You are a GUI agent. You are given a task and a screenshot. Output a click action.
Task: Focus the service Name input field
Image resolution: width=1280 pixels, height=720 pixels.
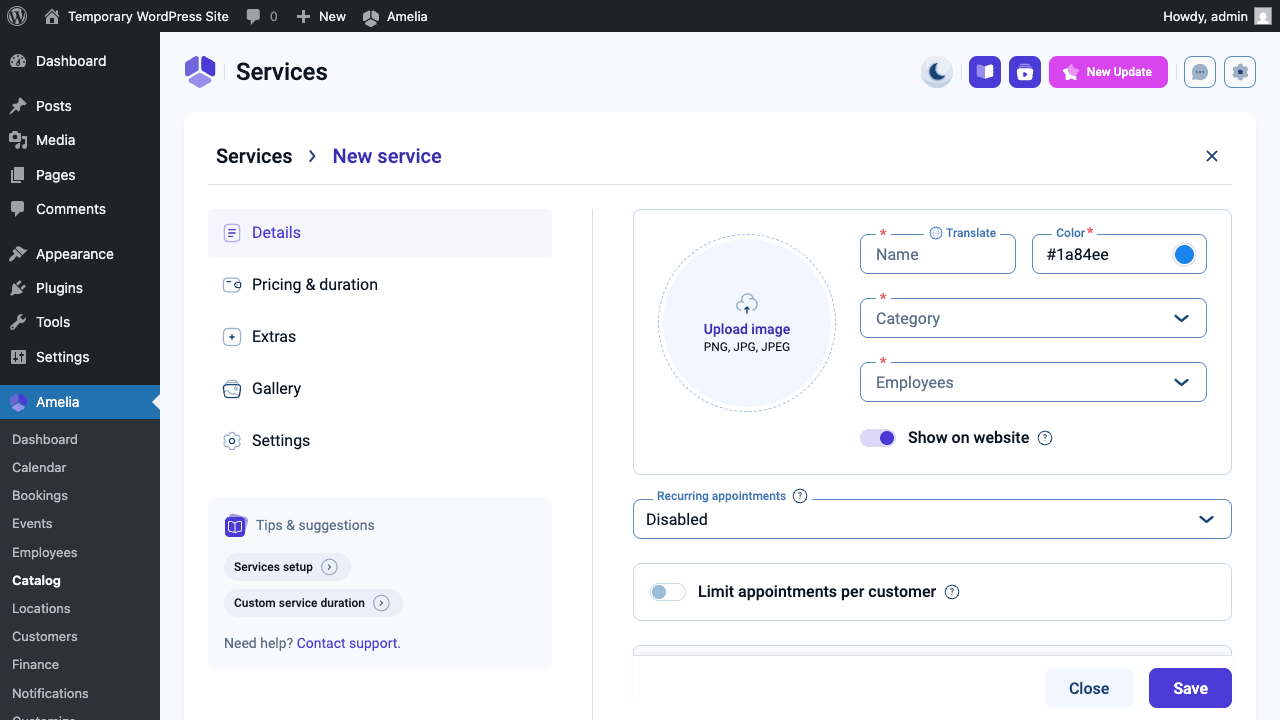click(938, 254)
